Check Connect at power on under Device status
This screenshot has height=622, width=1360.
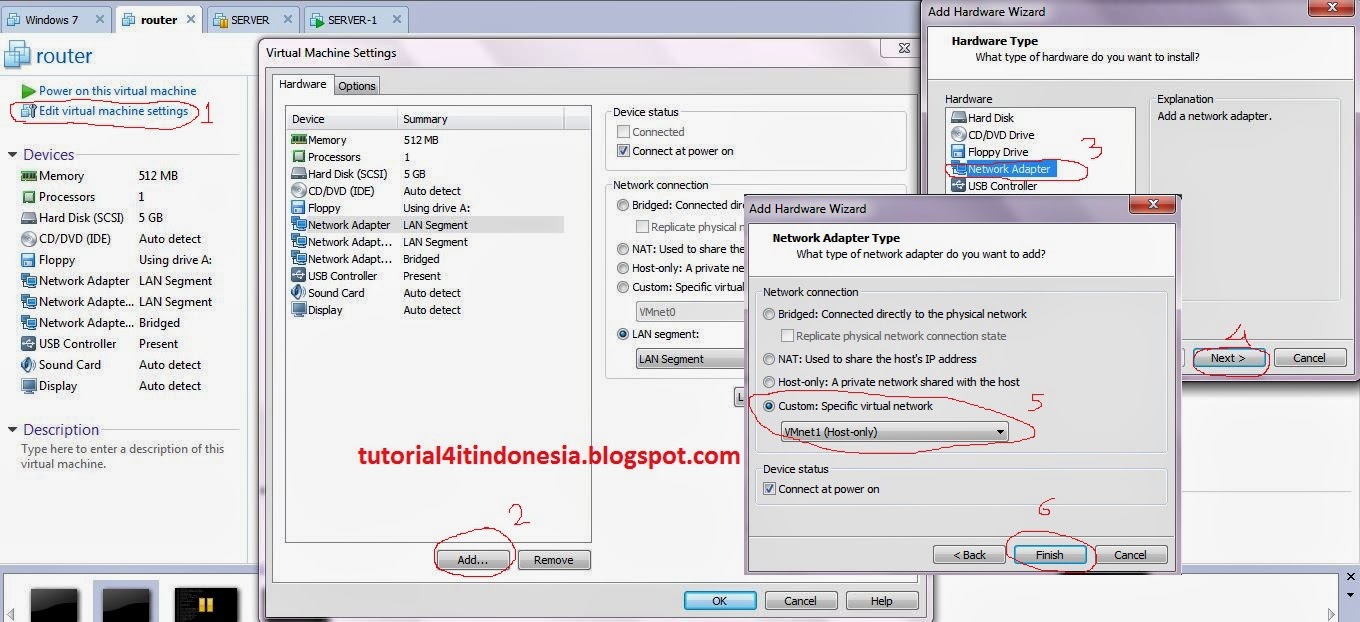pyautogui.click(x=770, y=489)
